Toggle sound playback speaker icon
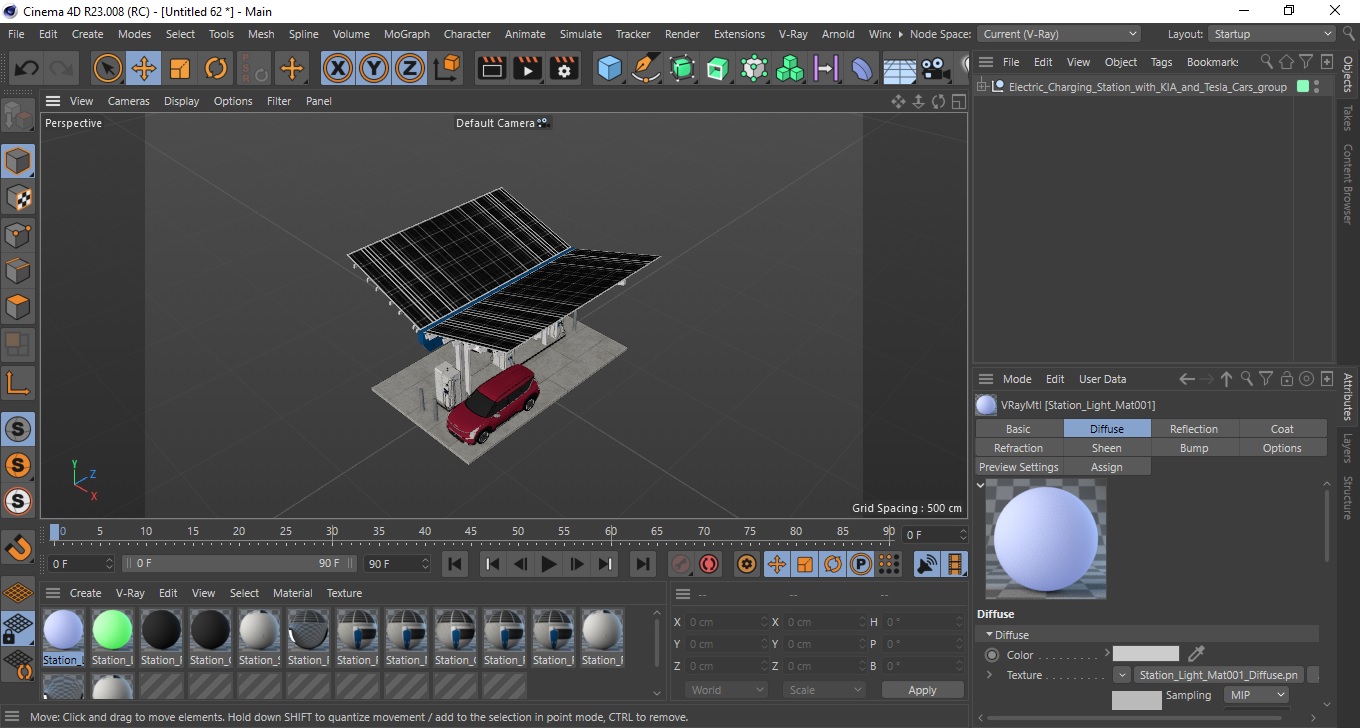The width and height of the screenshot is (1360, 728). click(927, 564)
